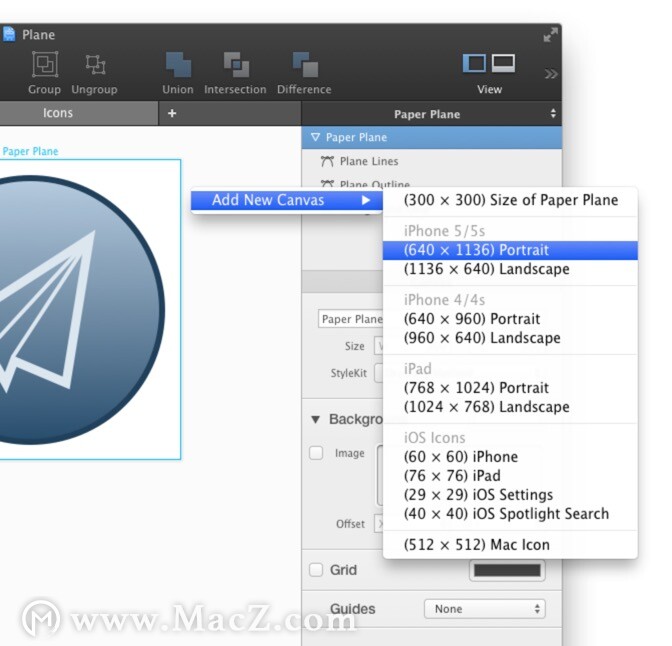Select 76 × 76 iPad icon size
Viewport: 672px width, 646px height.
coord(510,476)
